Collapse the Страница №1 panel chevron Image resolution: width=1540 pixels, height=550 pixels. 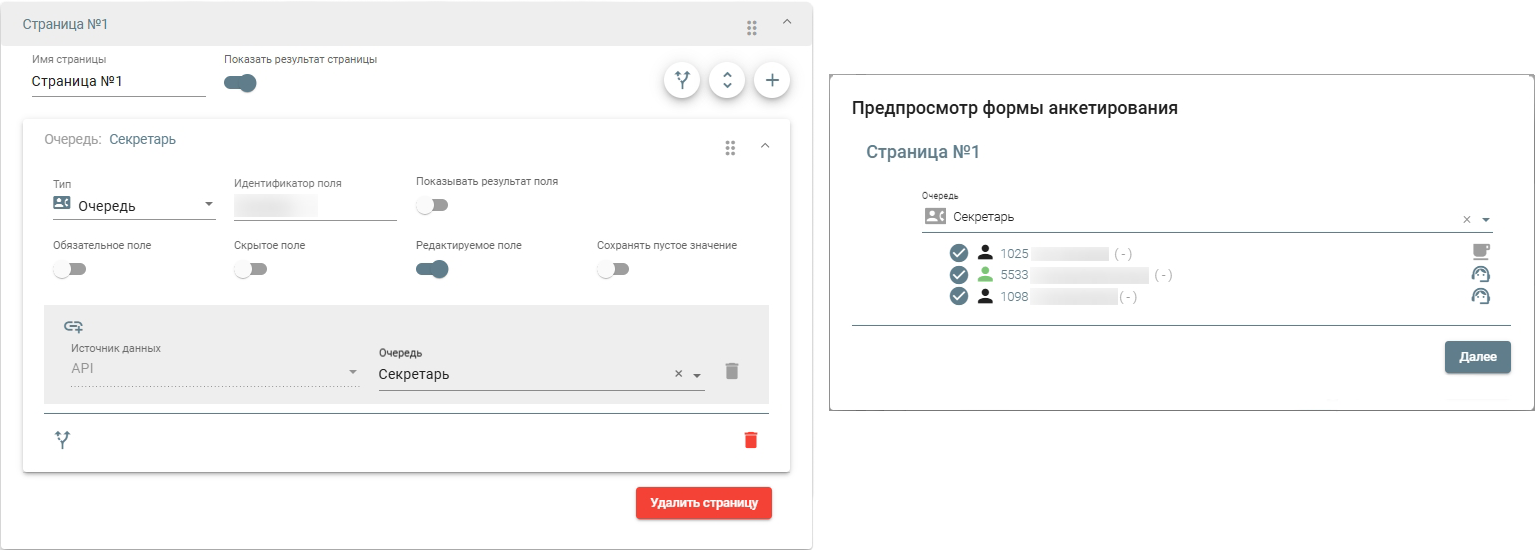(787, 22)
